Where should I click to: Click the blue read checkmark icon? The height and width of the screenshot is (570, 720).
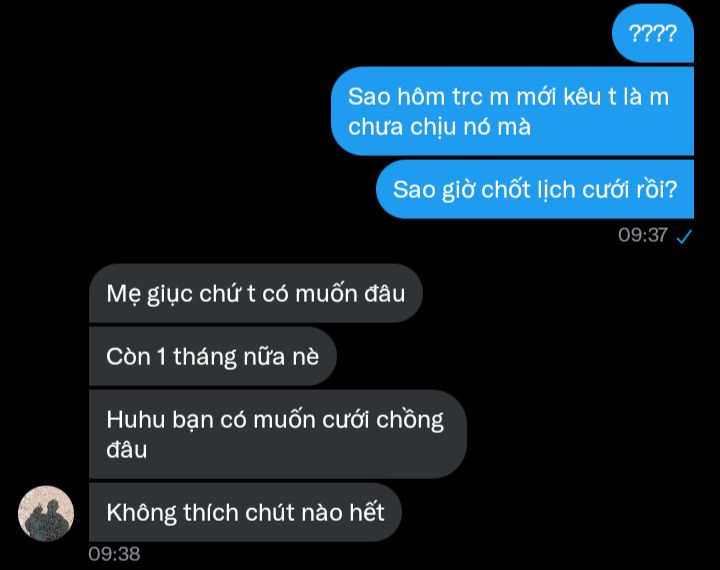pos(684,236)
